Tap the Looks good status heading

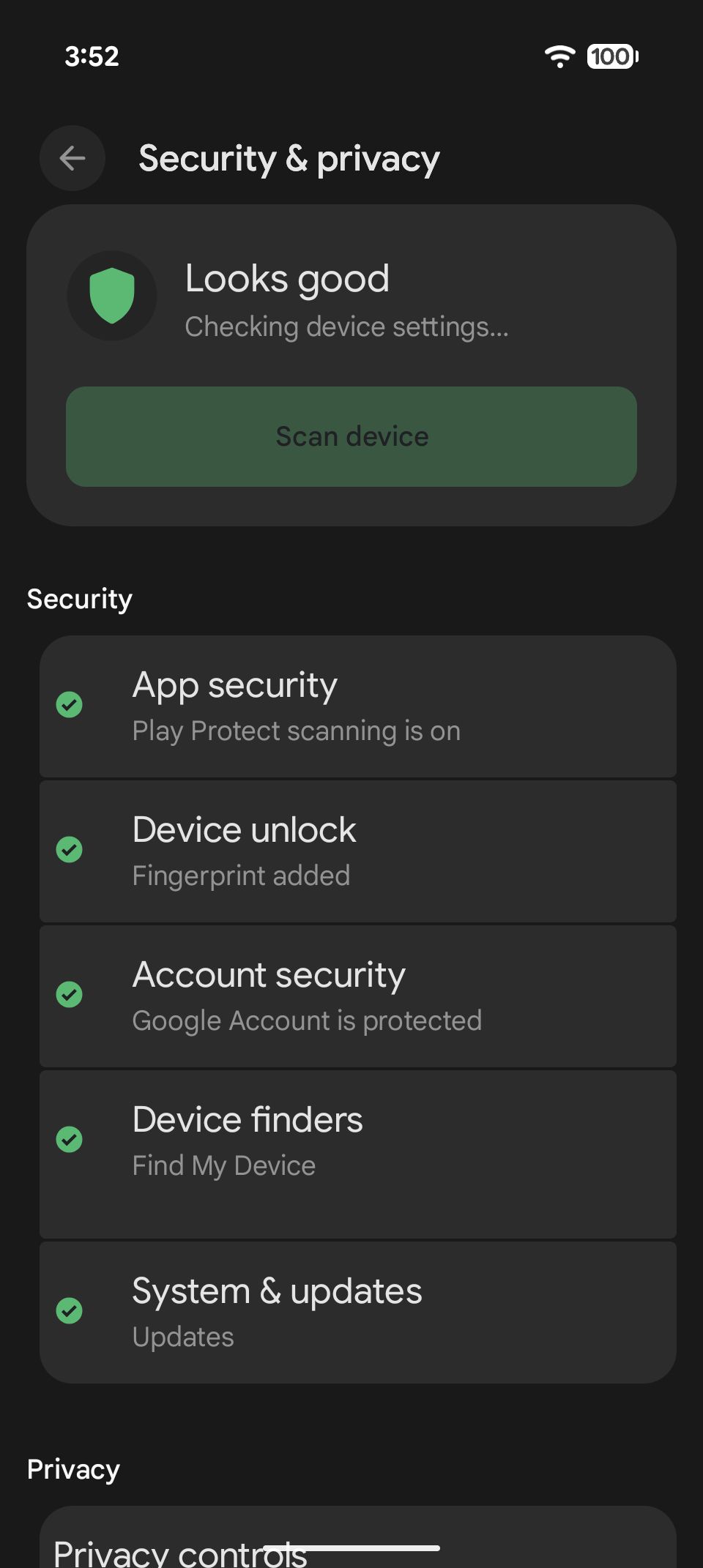pos(287,279)
